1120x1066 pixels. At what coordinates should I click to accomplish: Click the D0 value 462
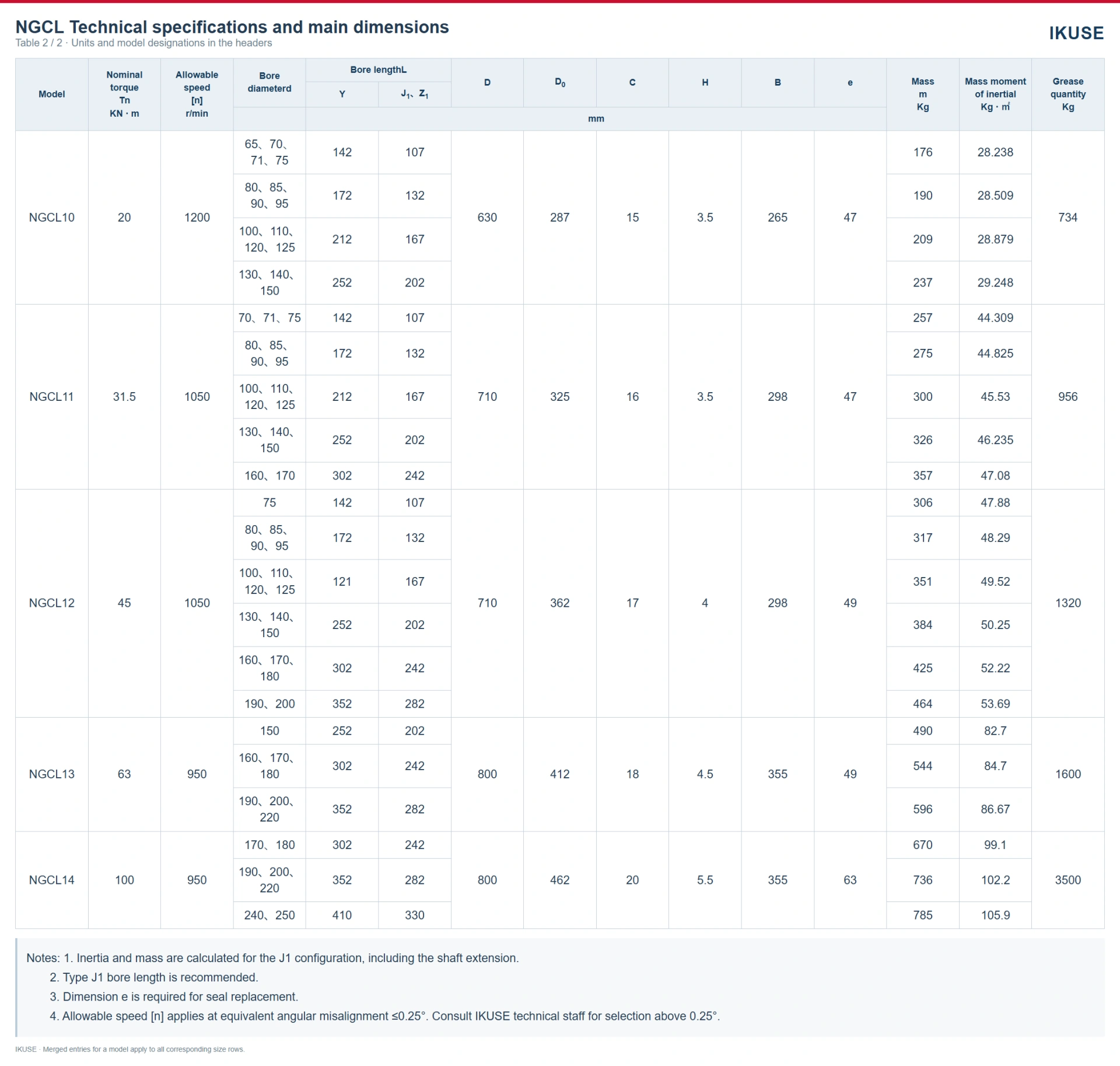click(560, 880)
